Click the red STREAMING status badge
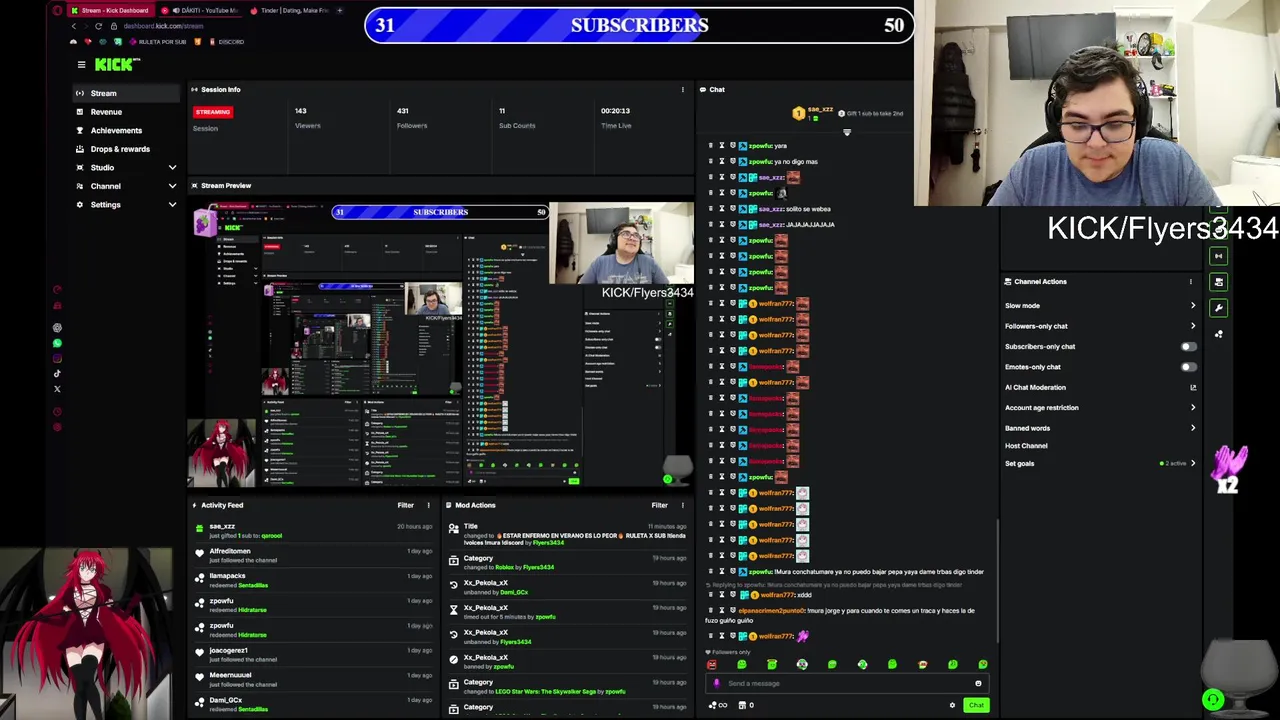Image resolution: width=1280 pixels, height=720 pixels. coord(212,112)
